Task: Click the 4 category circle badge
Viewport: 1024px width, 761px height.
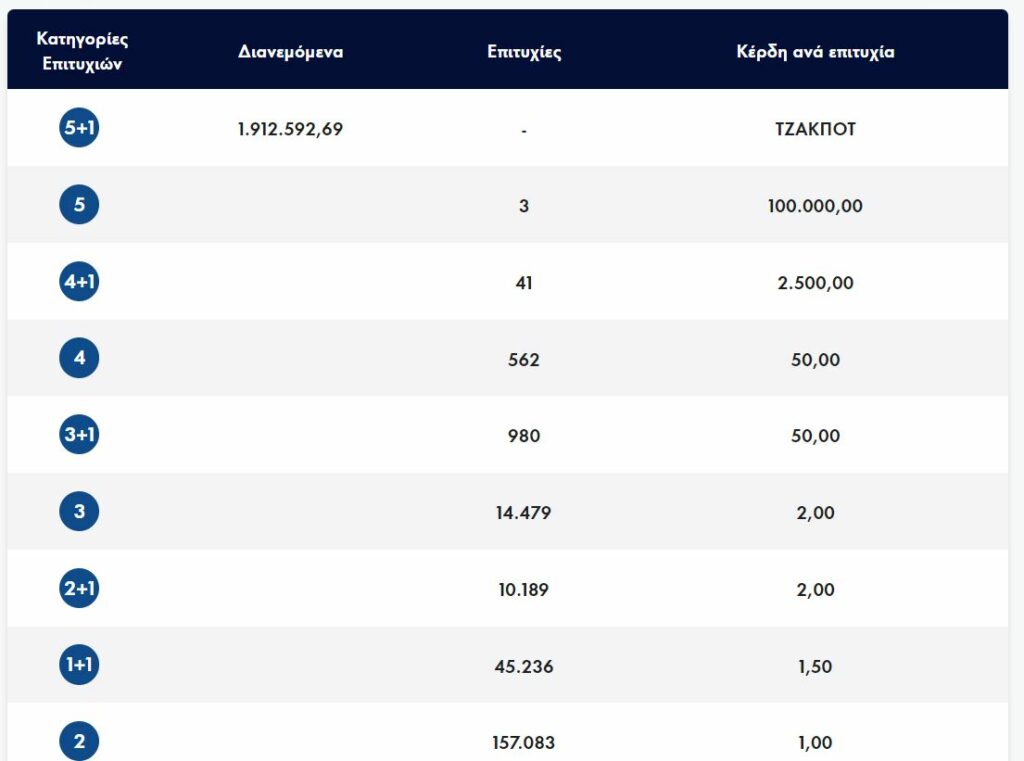Action: tap(79, 358)
